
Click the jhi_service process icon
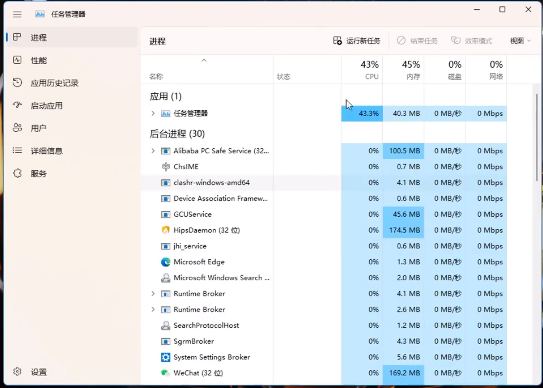(166, 246)
